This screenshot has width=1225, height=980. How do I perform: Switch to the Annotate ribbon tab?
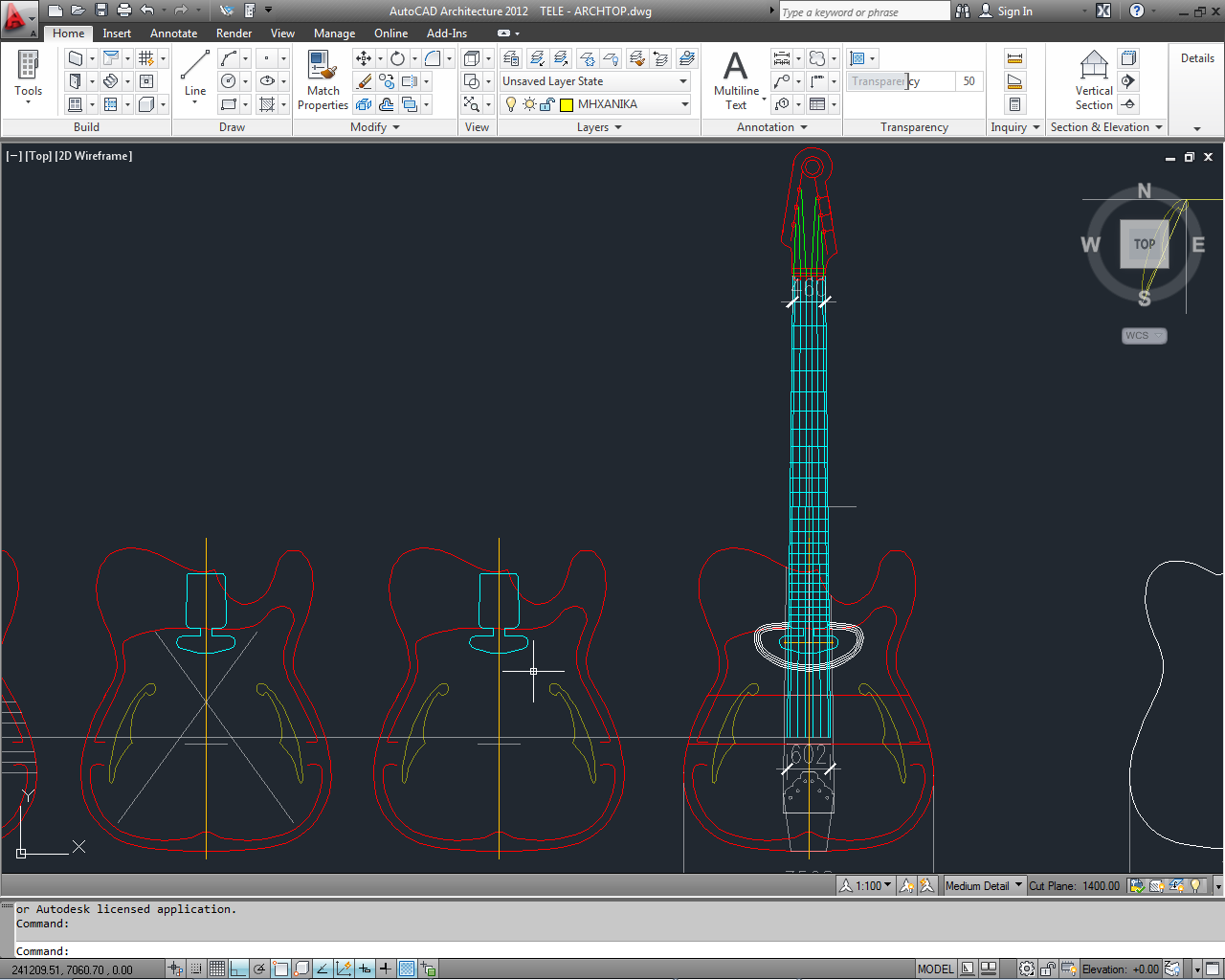point(173,33)
